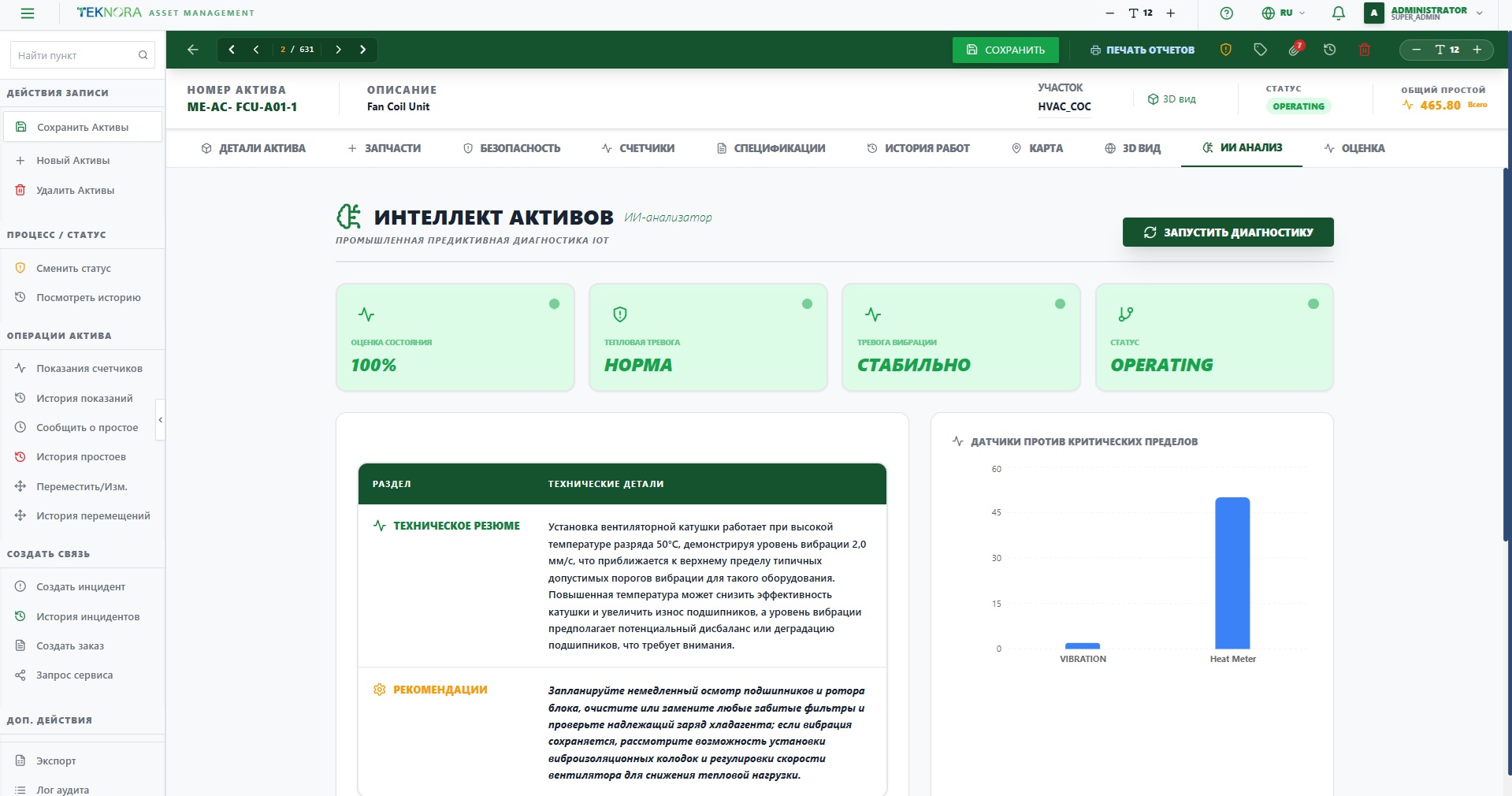The width and height of the screenshot is (1512, 796).
Task: Click the tag label icon
Action: click(1260, 50)
